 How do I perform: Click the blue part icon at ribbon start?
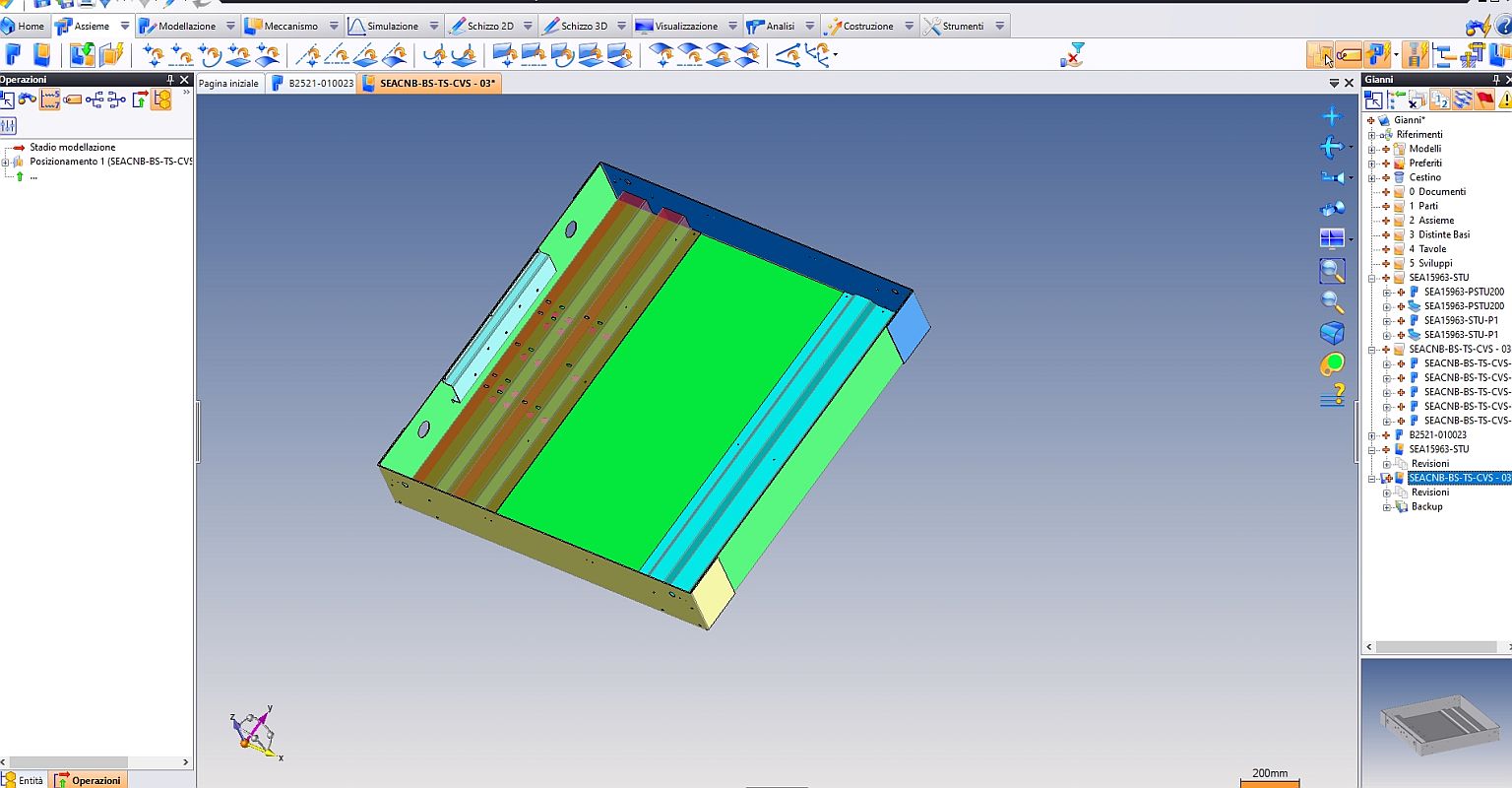[13, 55]
